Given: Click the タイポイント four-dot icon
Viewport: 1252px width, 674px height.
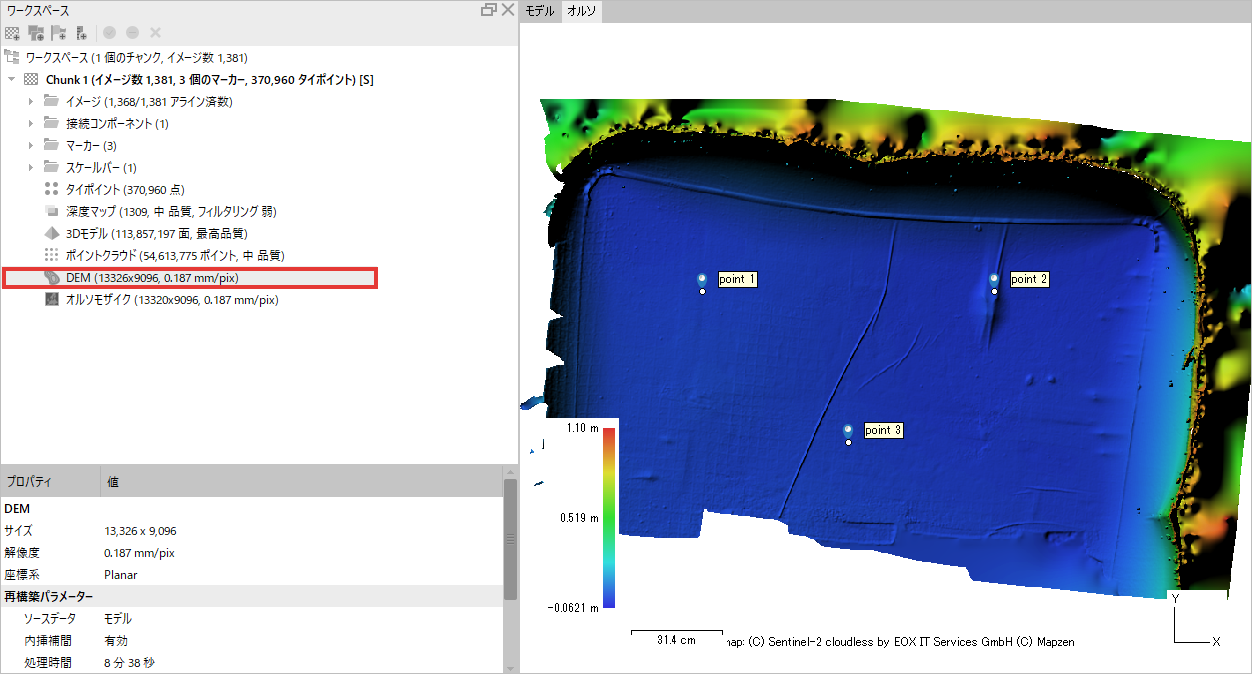Looking at the screenshot, I should (52, 190).
